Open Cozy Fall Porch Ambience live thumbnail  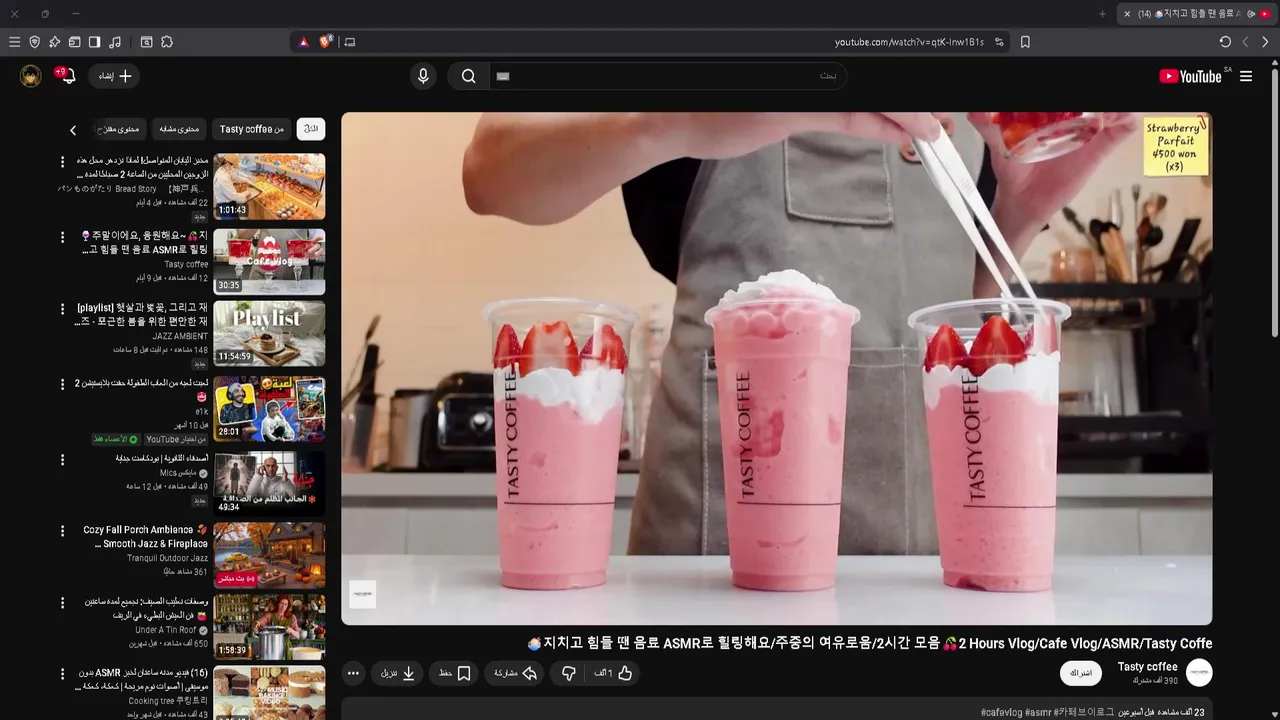[269, 555]
